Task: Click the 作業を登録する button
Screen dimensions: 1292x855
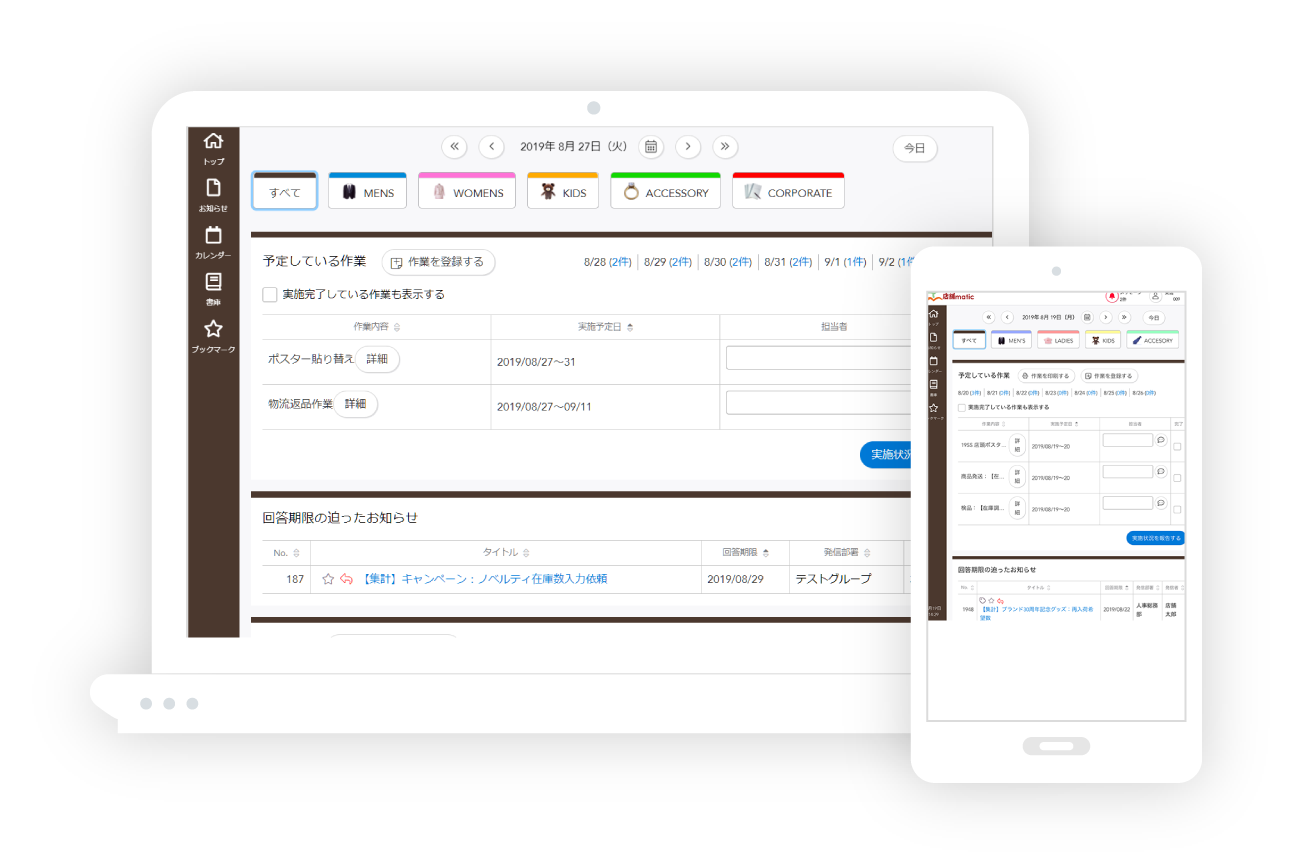Action: pos(438,262)
